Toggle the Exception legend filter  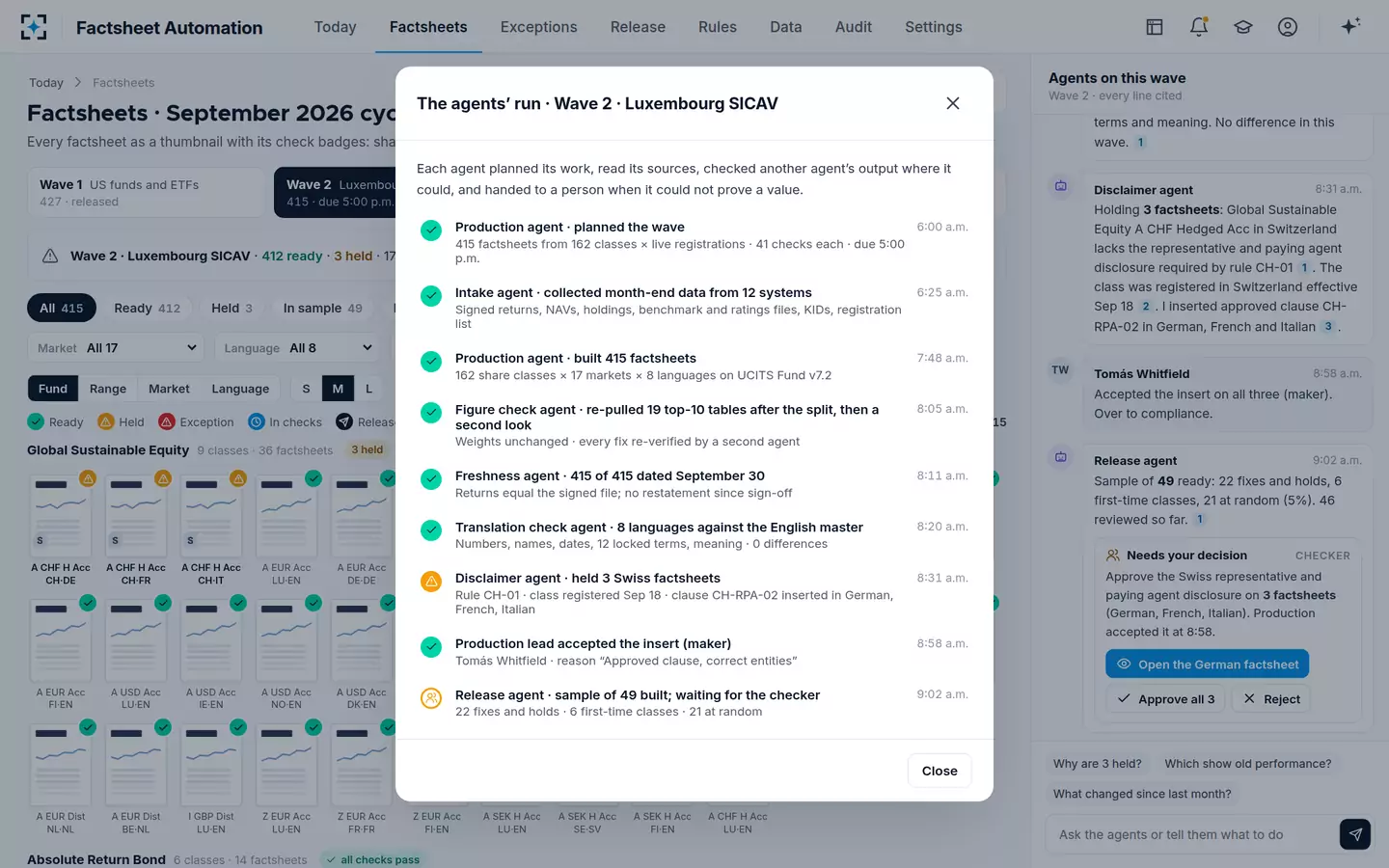coord(196,421)
